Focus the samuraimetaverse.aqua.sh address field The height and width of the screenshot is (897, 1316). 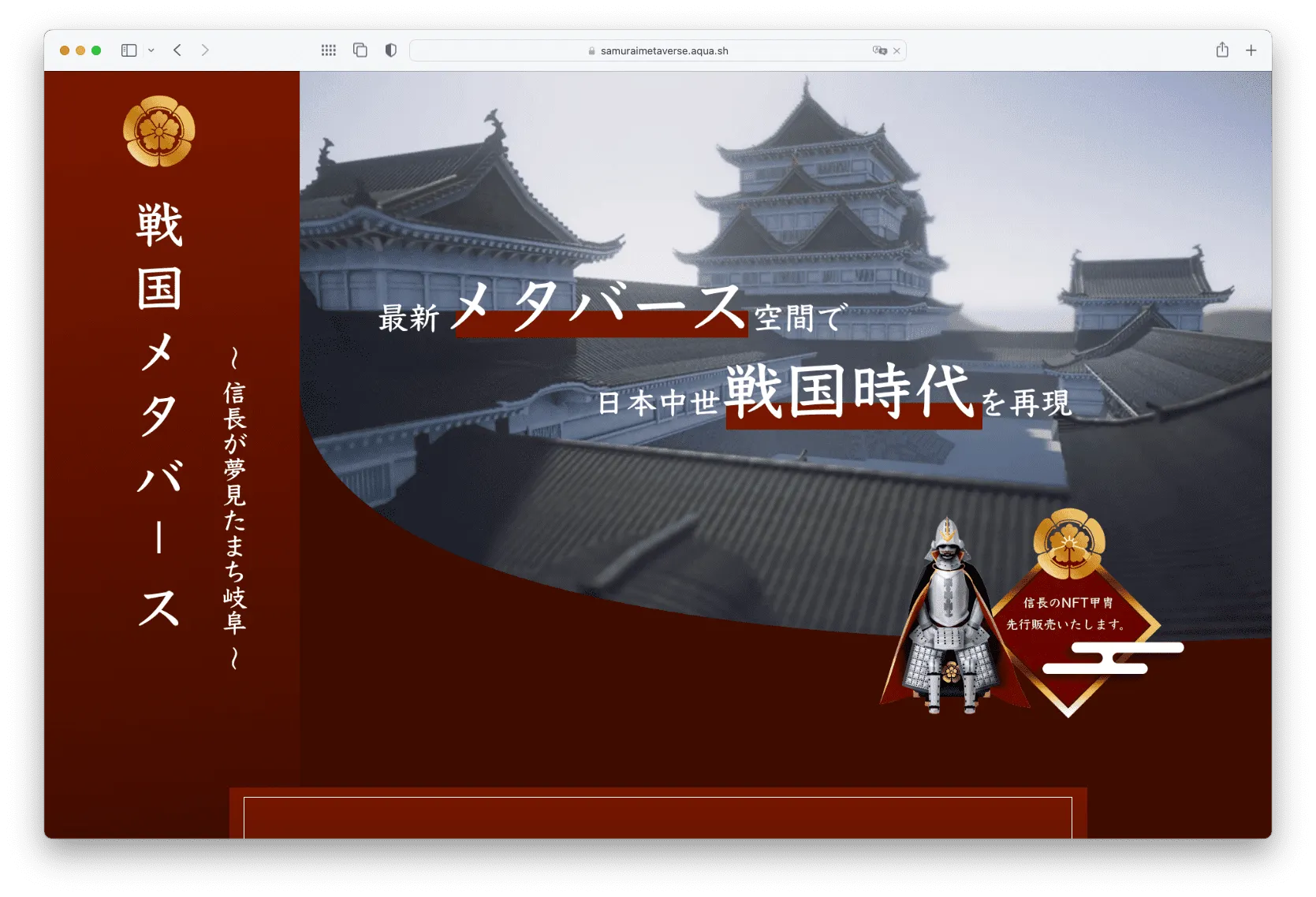click(664, 50)
